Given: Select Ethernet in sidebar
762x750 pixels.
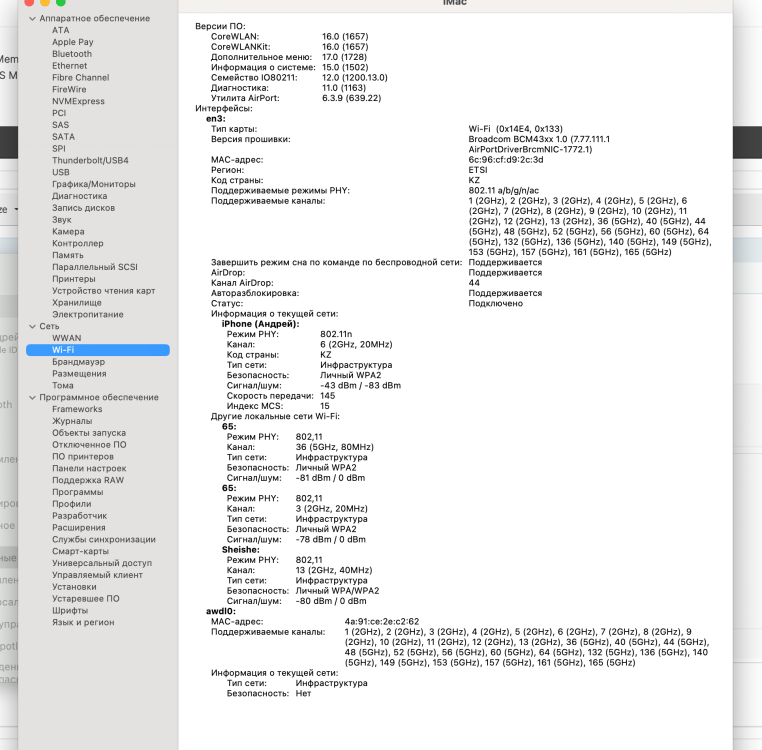Looking at the screenshot, I should (x=69, y=66).
